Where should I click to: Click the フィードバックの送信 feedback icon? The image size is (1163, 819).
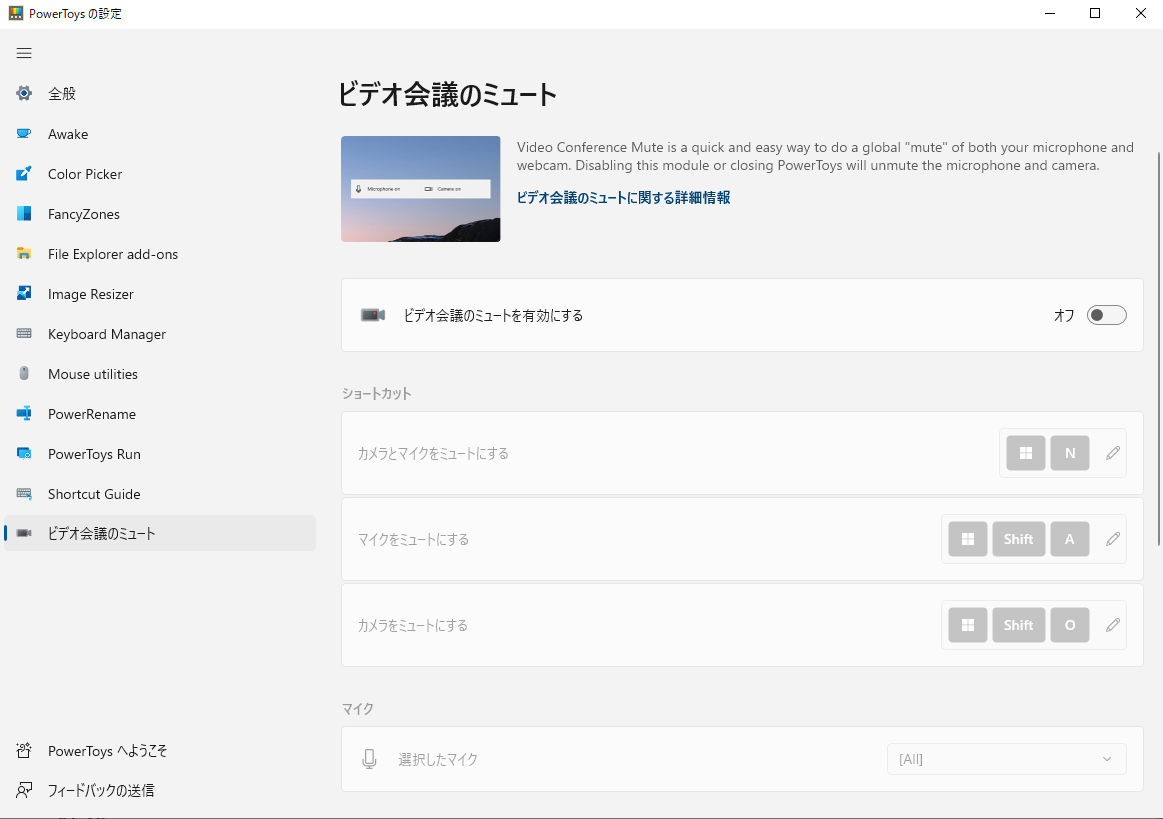[24, 790]
